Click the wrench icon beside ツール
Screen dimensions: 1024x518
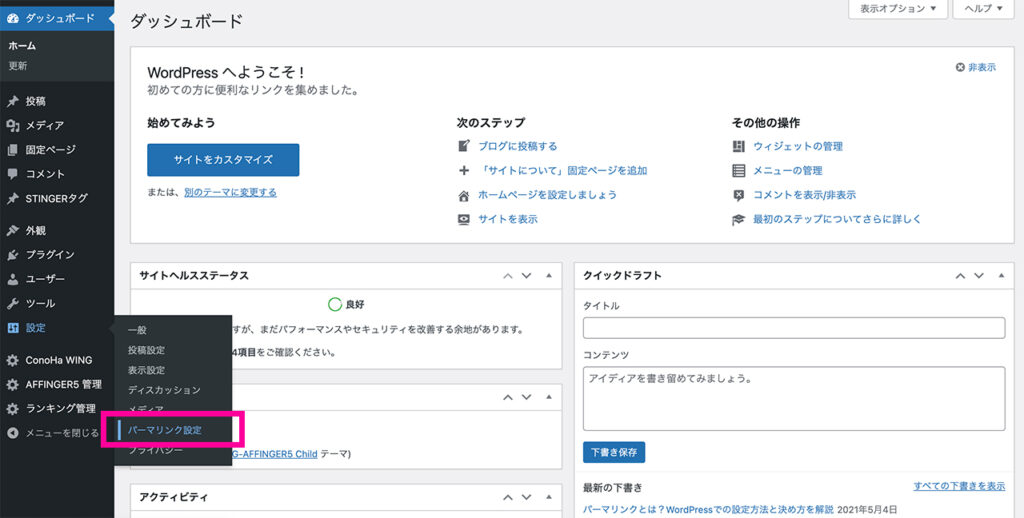tap(12, 304)
